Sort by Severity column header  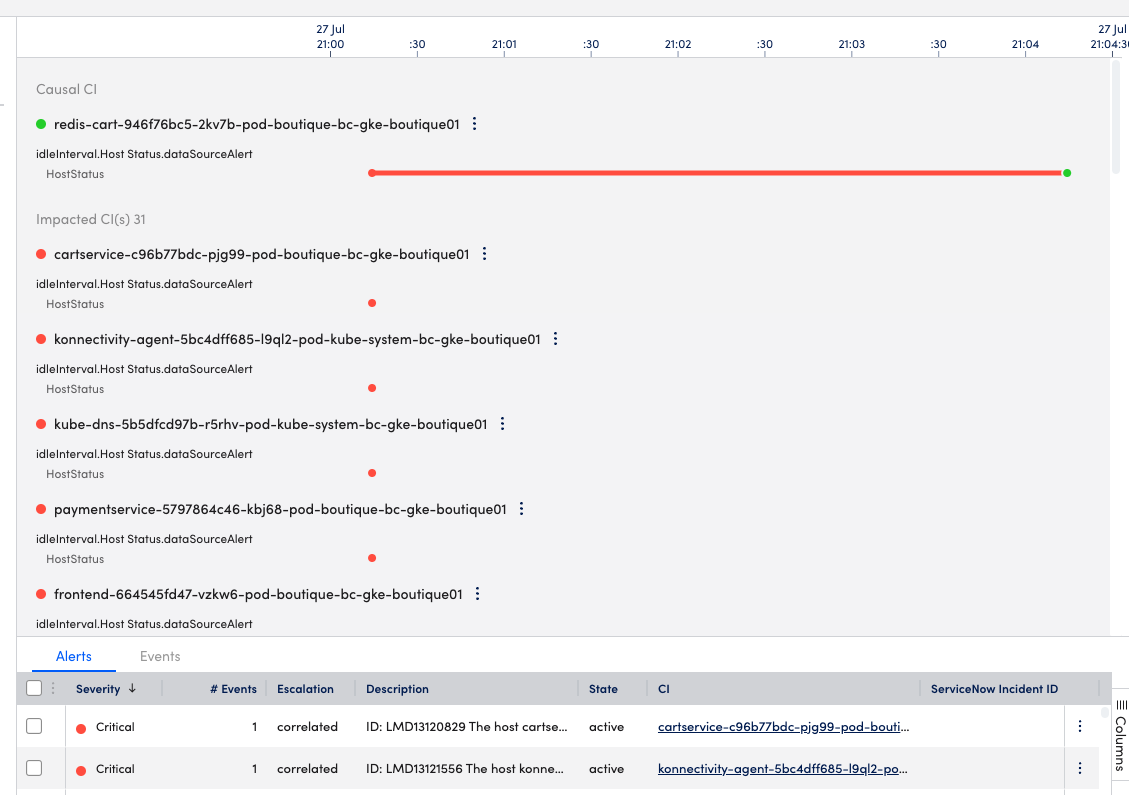tap(98, 688)
